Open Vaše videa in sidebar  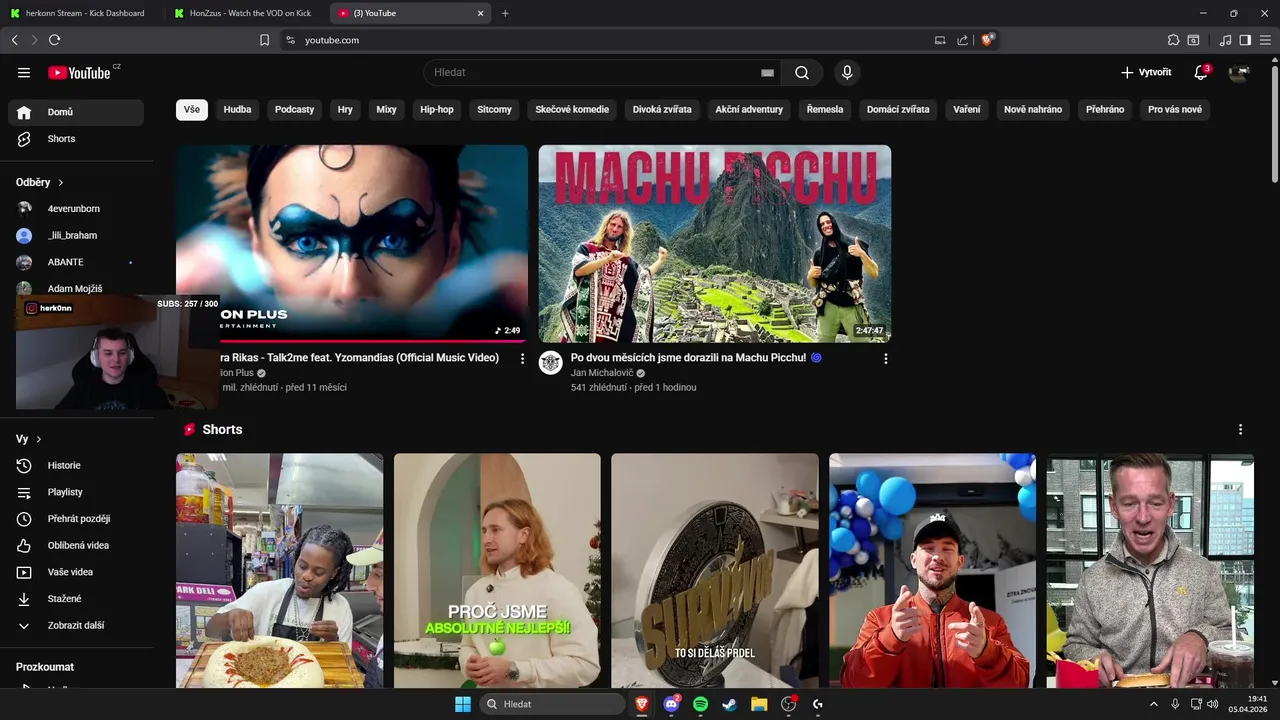[76, 572]
